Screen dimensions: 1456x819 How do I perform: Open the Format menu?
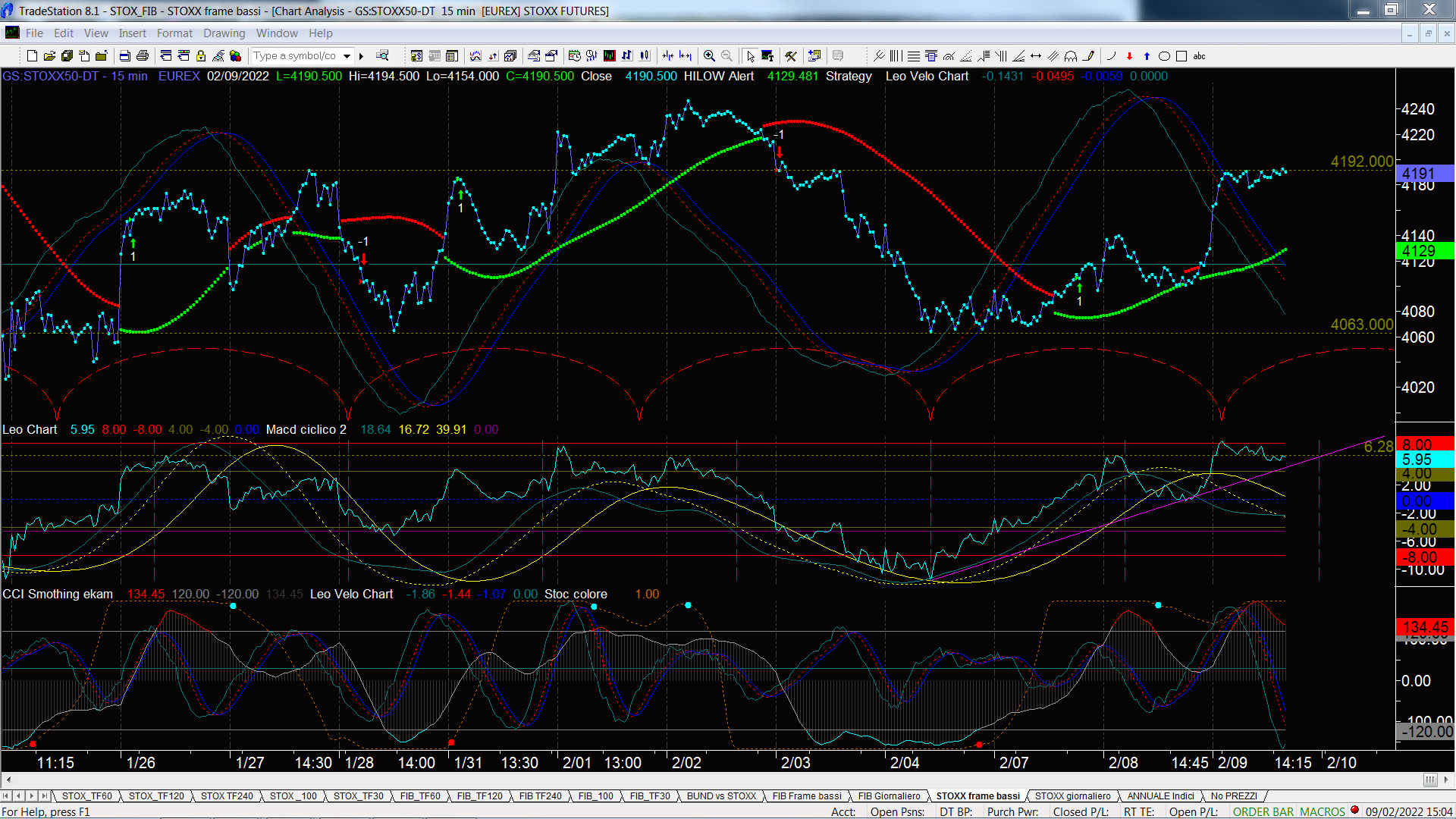(x=174, y=33)
